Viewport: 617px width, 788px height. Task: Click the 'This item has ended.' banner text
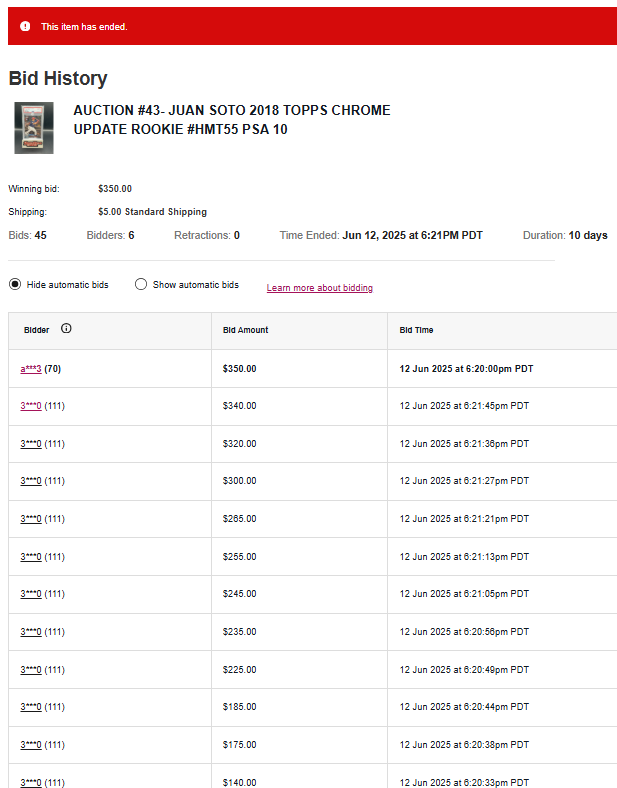pos(84,27)
